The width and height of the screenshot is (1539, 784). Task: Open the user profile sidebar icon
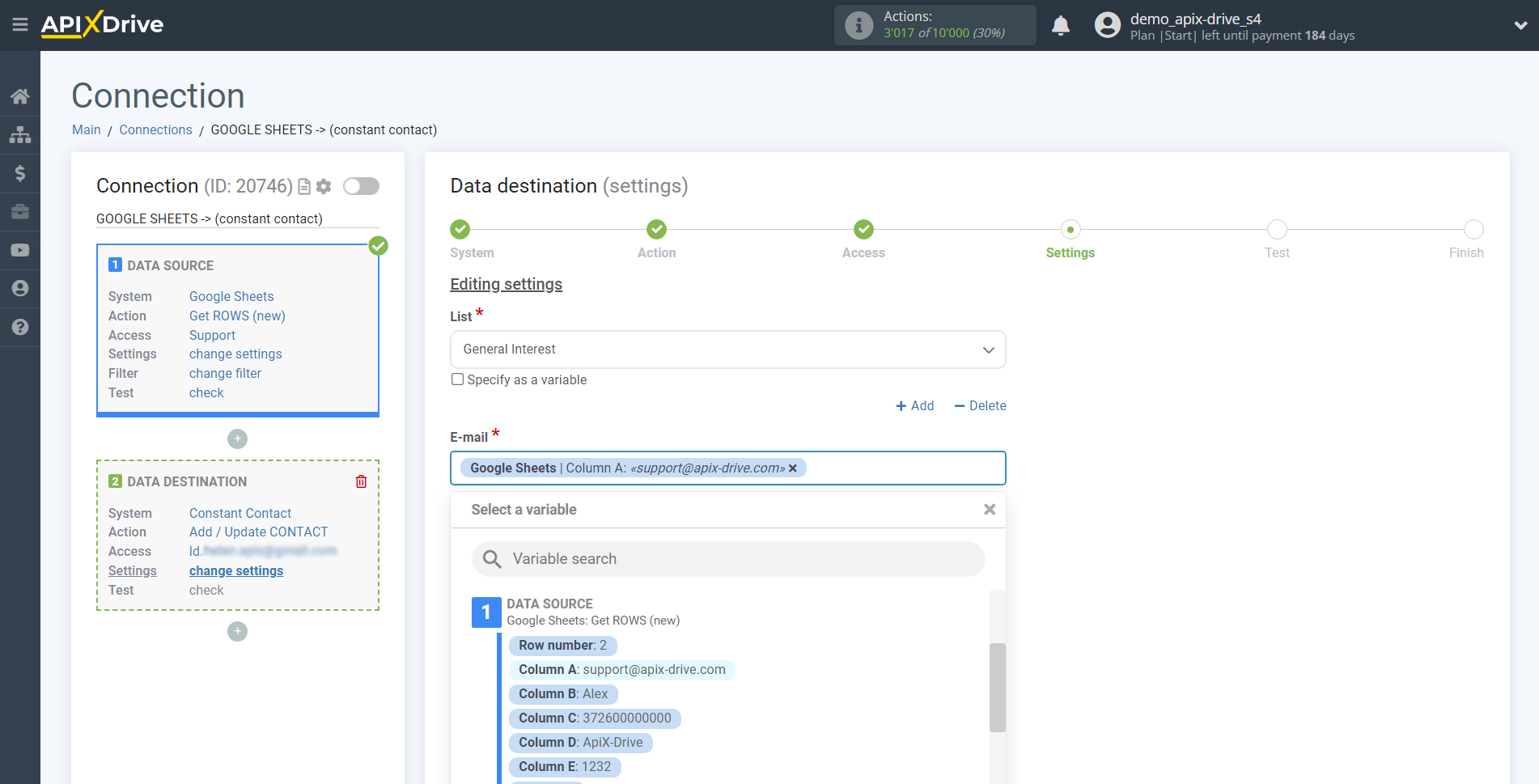tap(20, 289)
